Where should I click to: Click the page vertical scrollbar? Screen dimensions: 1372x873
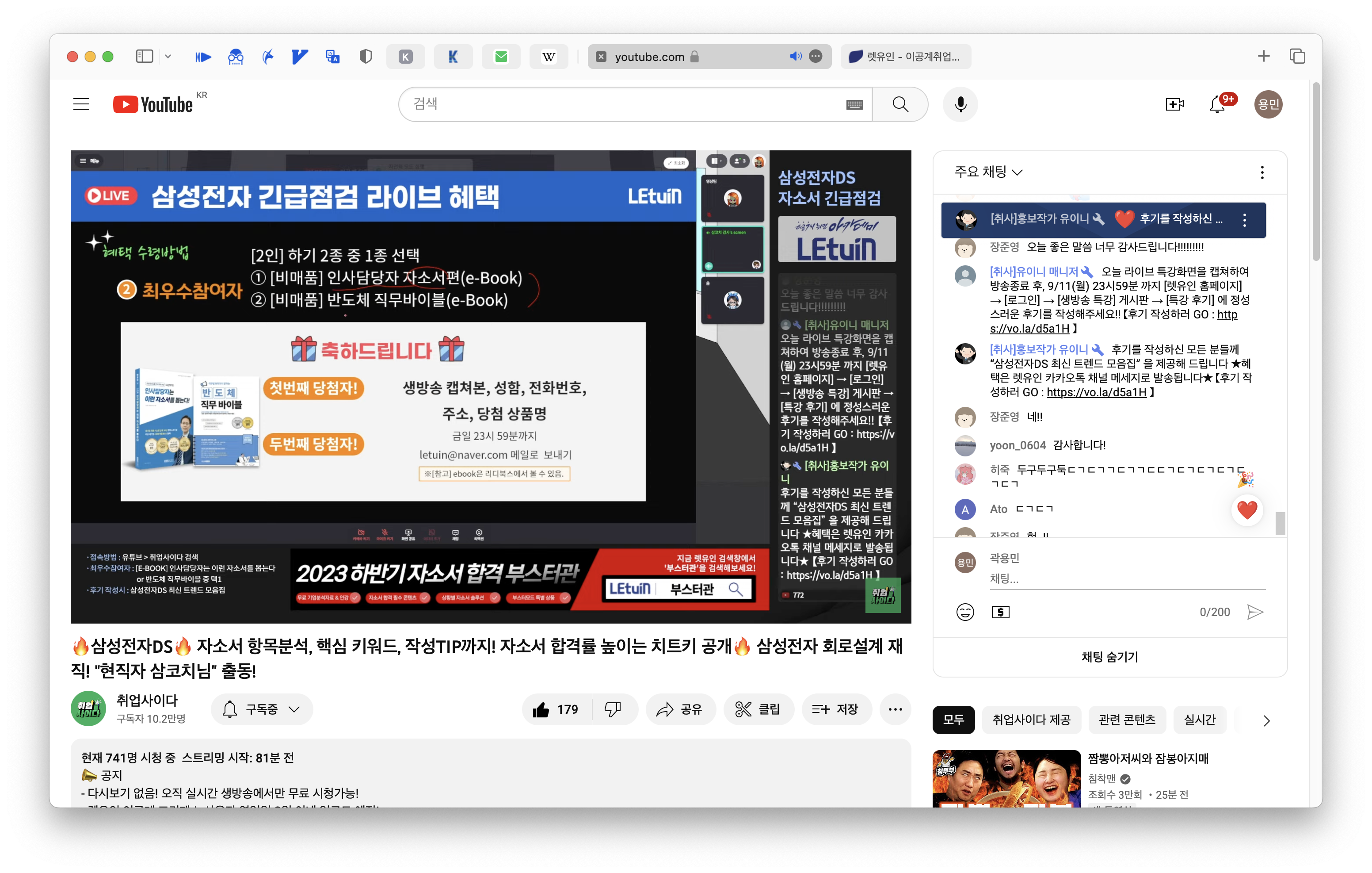click(x=1315, y=171)
